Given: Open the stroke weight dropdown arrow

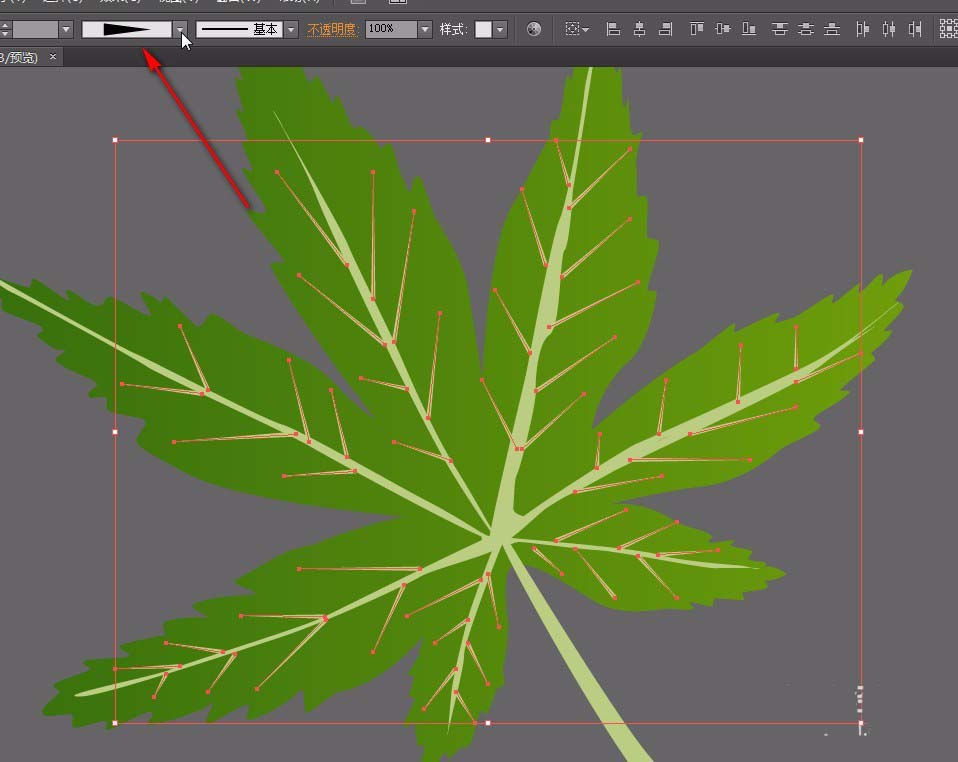Looking at the screenshot, I should tap(66, 29).
